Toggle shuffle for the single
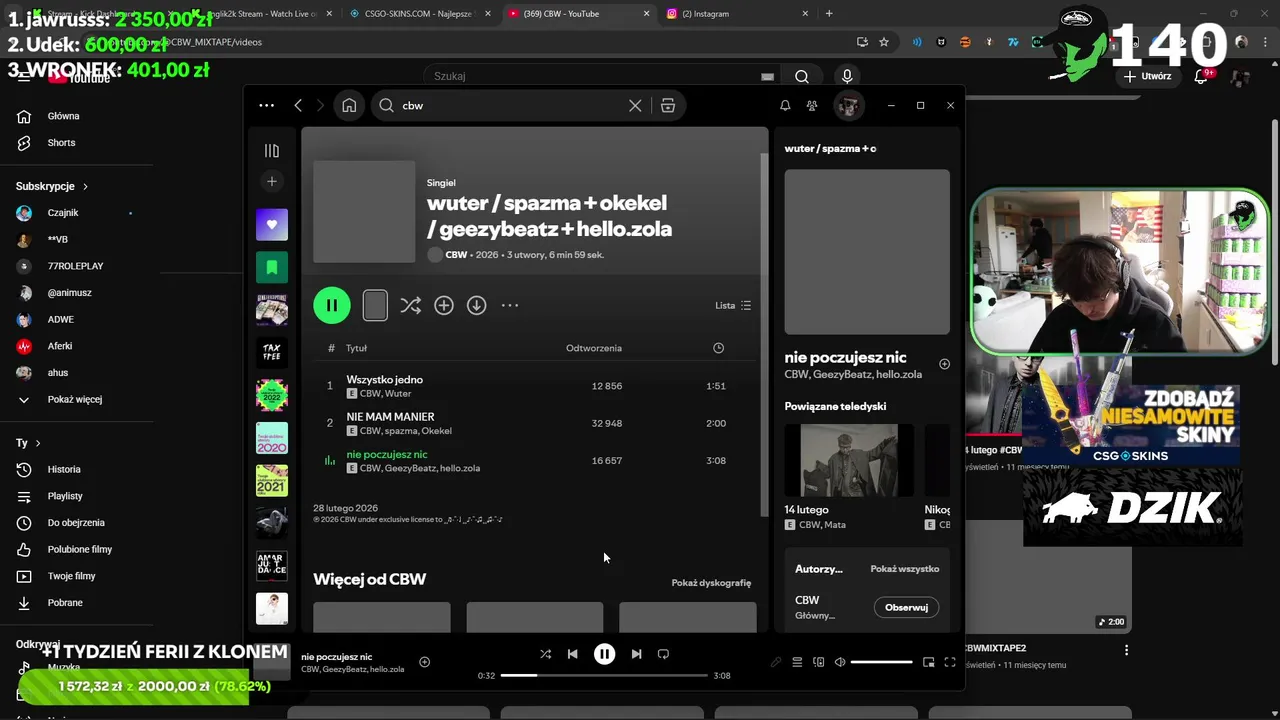The height and width of the screenshot is (720, 1280). coord(410,305)
